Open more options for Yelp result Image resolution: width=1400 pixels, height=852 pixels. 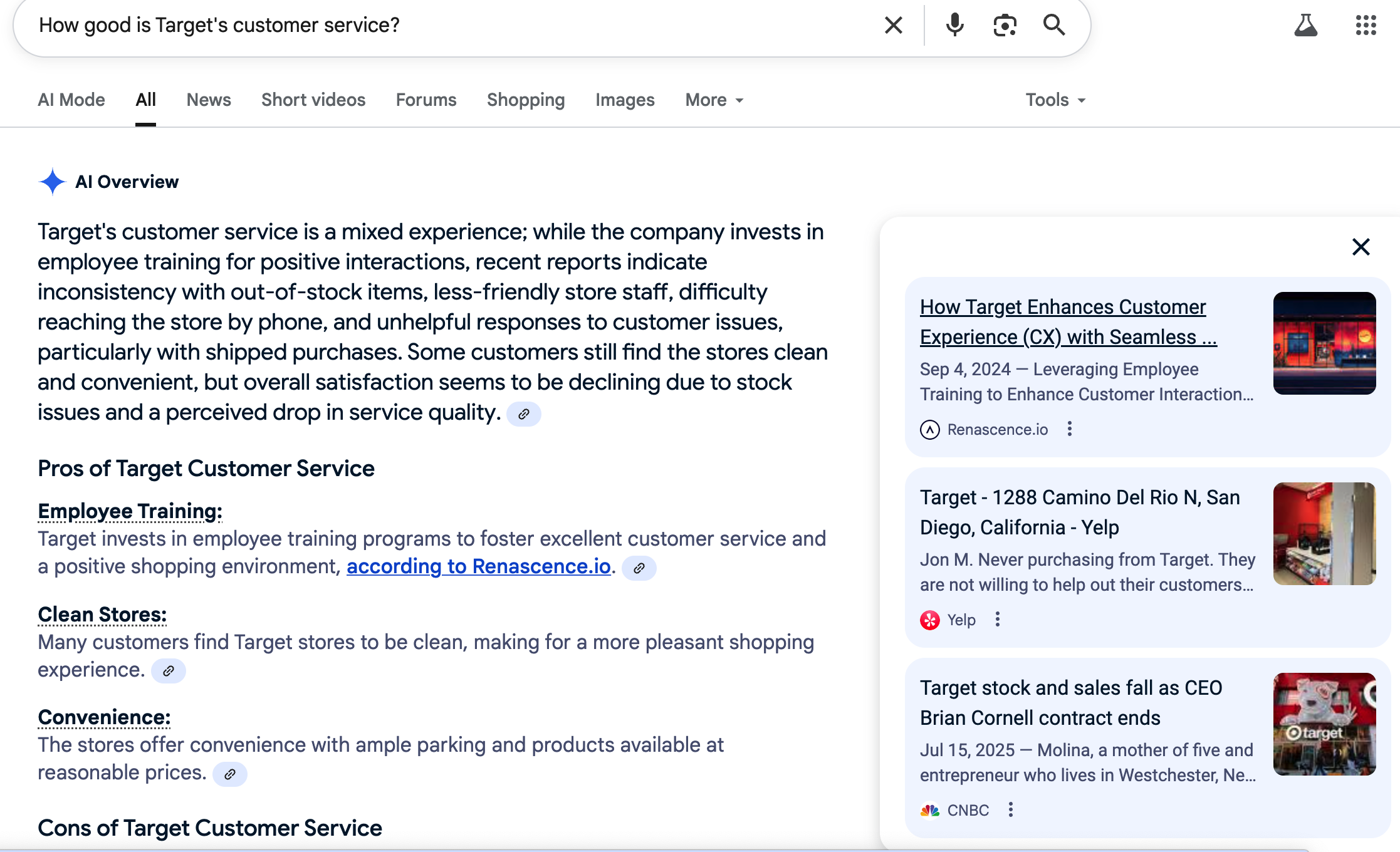point(998,620)
